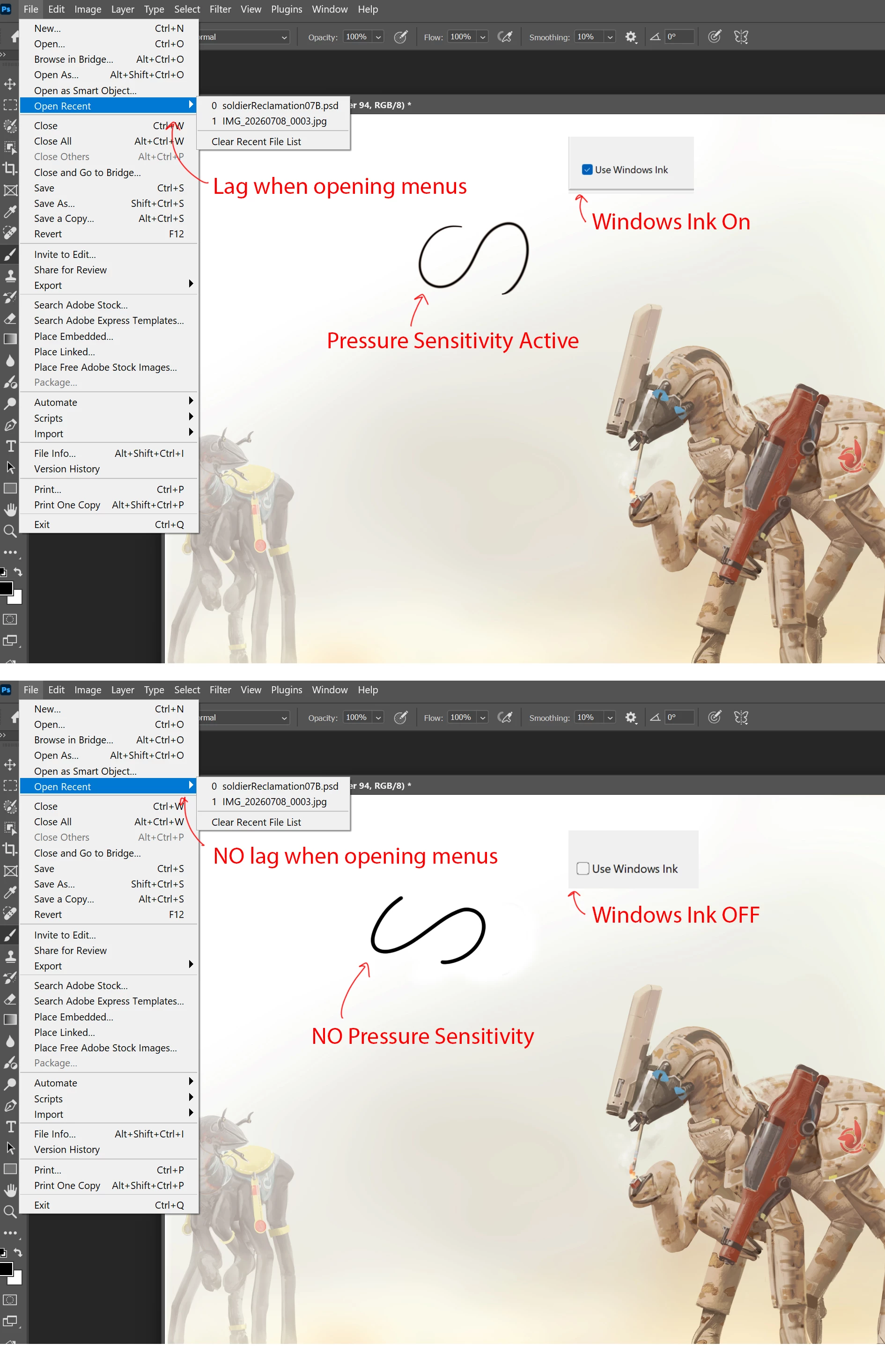Viewport: 885px width, 1372px height.
Task: Select the Zoom tool in the lower window
Action: [x=10, y=1212]
